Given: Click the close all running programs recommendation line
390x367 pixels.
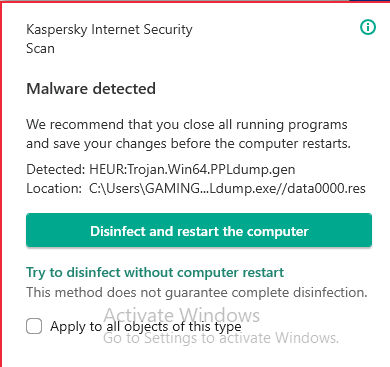Looking at the screenshot, I should (x=187, y=125).
